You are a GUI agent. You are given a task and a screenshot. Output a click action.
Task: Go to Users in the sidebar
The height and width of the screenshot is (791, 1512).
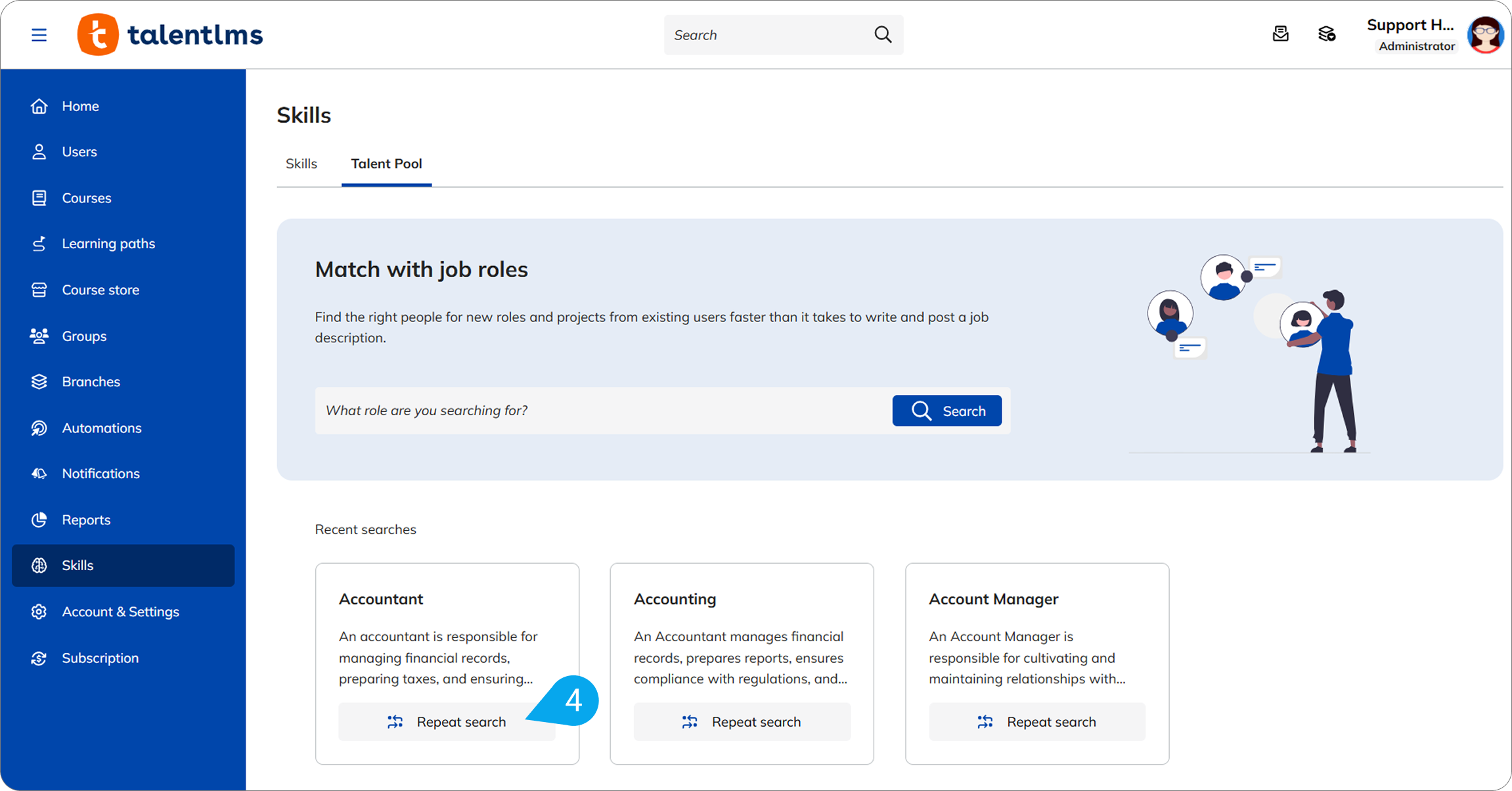click(79, 152)
